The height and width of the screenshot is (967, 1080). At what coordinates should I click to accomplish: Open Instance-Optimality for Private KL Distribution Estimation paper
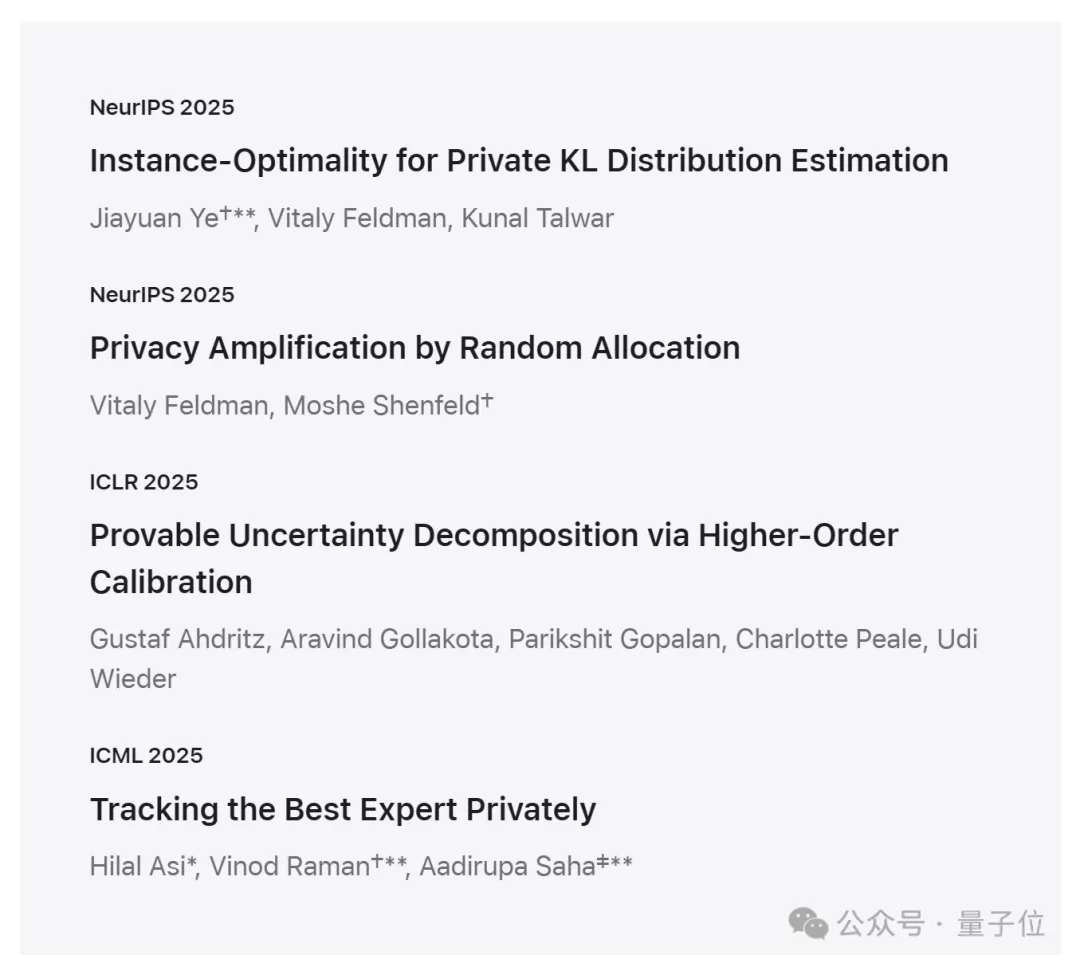coord(519,161)
